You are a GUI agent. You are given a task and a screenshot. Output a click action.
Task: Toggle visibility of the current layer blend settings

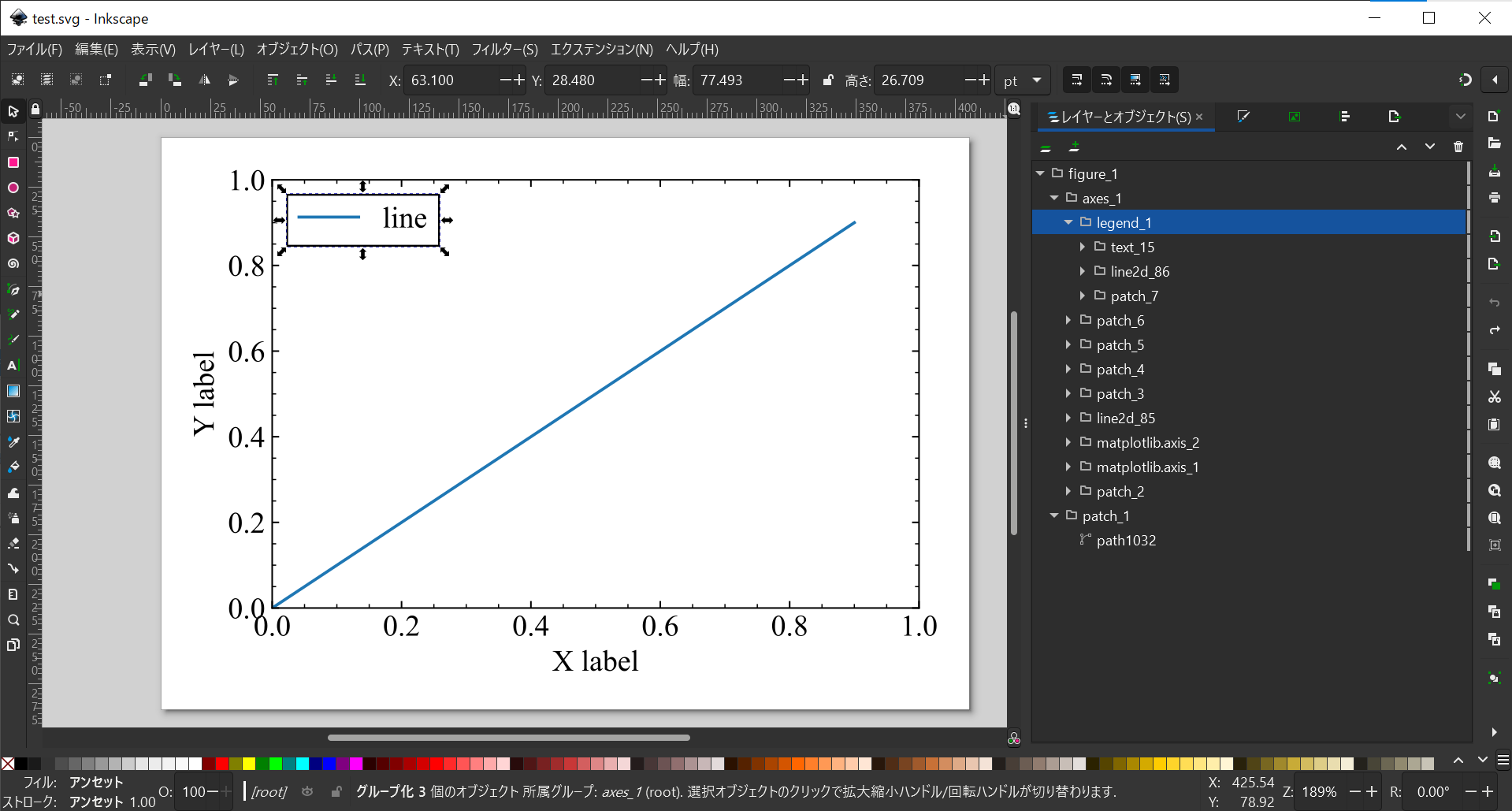point(1046,147)
